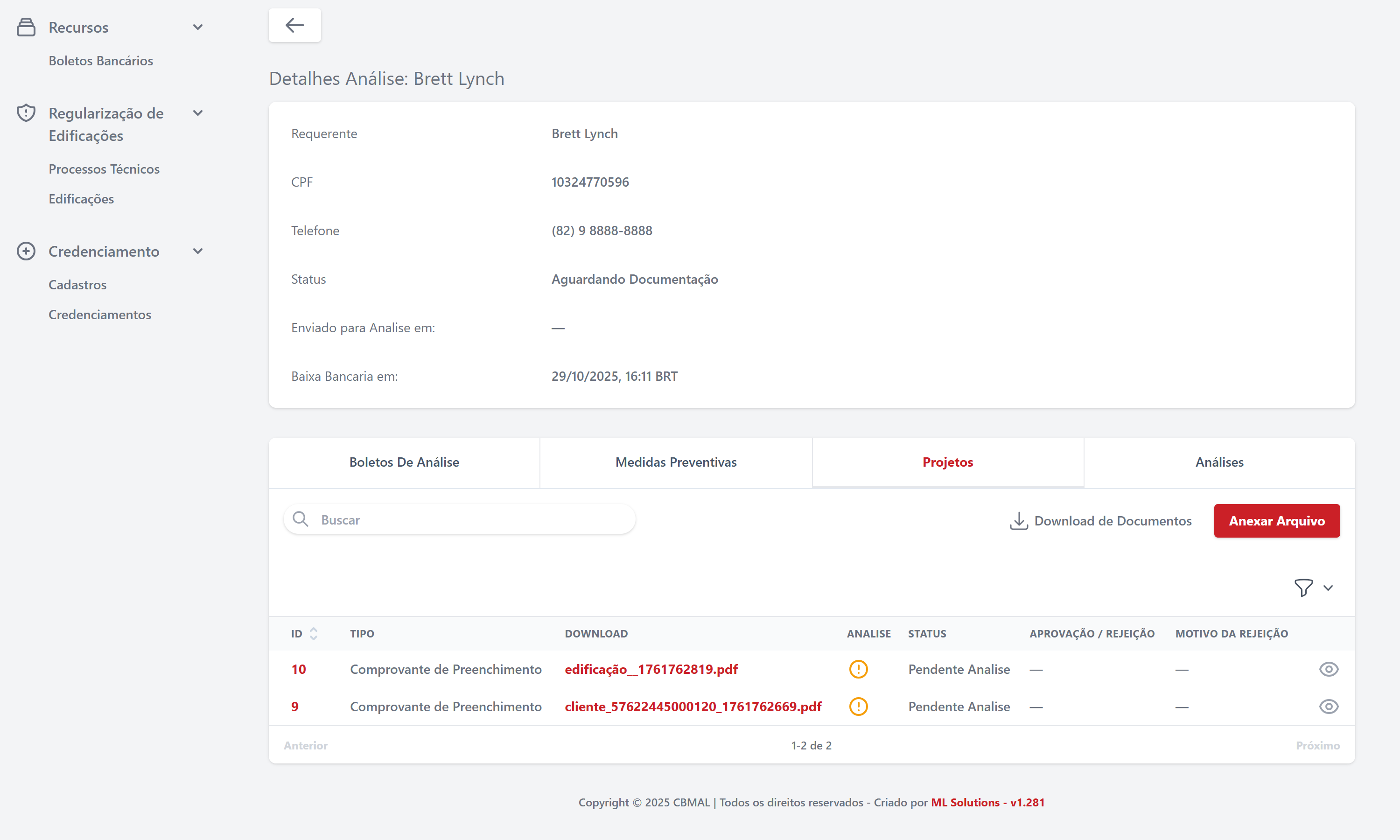The height and width of the screenshot is (840, 1400).
Task: Download edificação__1761762819.pdf file
Action: [x=651, y=669]
